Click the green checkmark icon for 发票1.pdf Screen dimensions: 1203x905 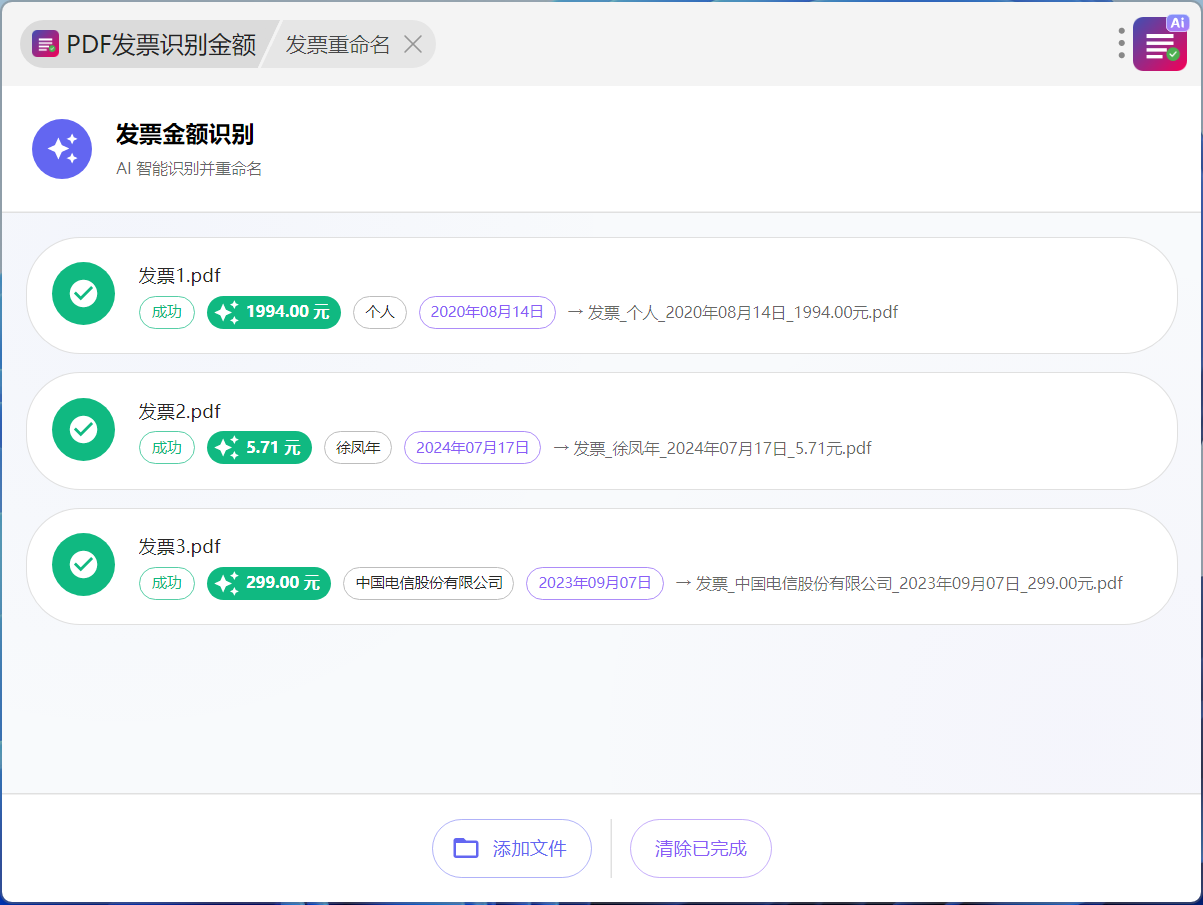(83, 294)
